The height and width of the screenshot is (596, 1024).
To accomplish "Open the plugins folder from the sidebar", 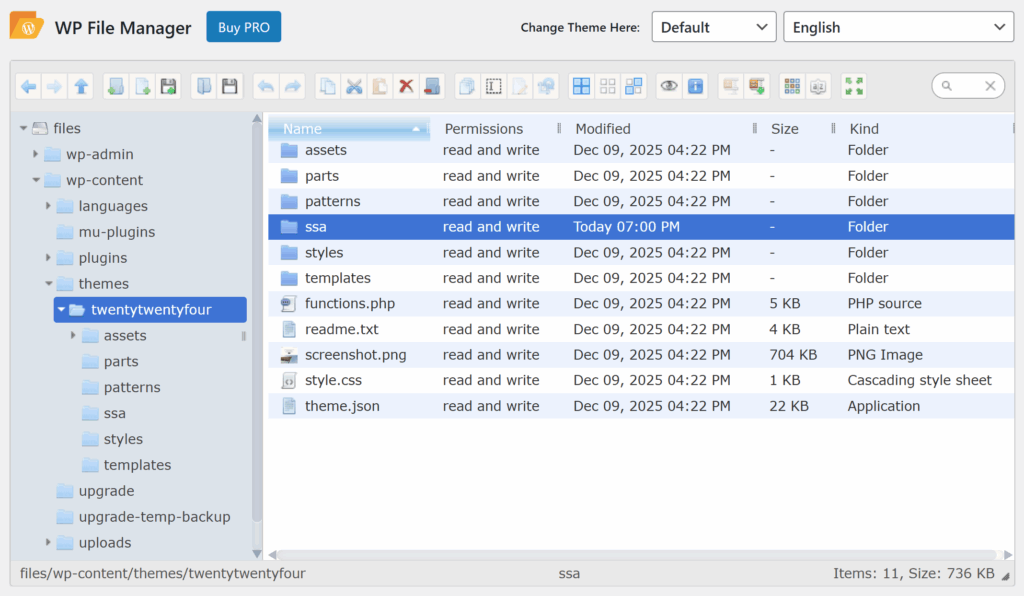I will pos(104,257).
